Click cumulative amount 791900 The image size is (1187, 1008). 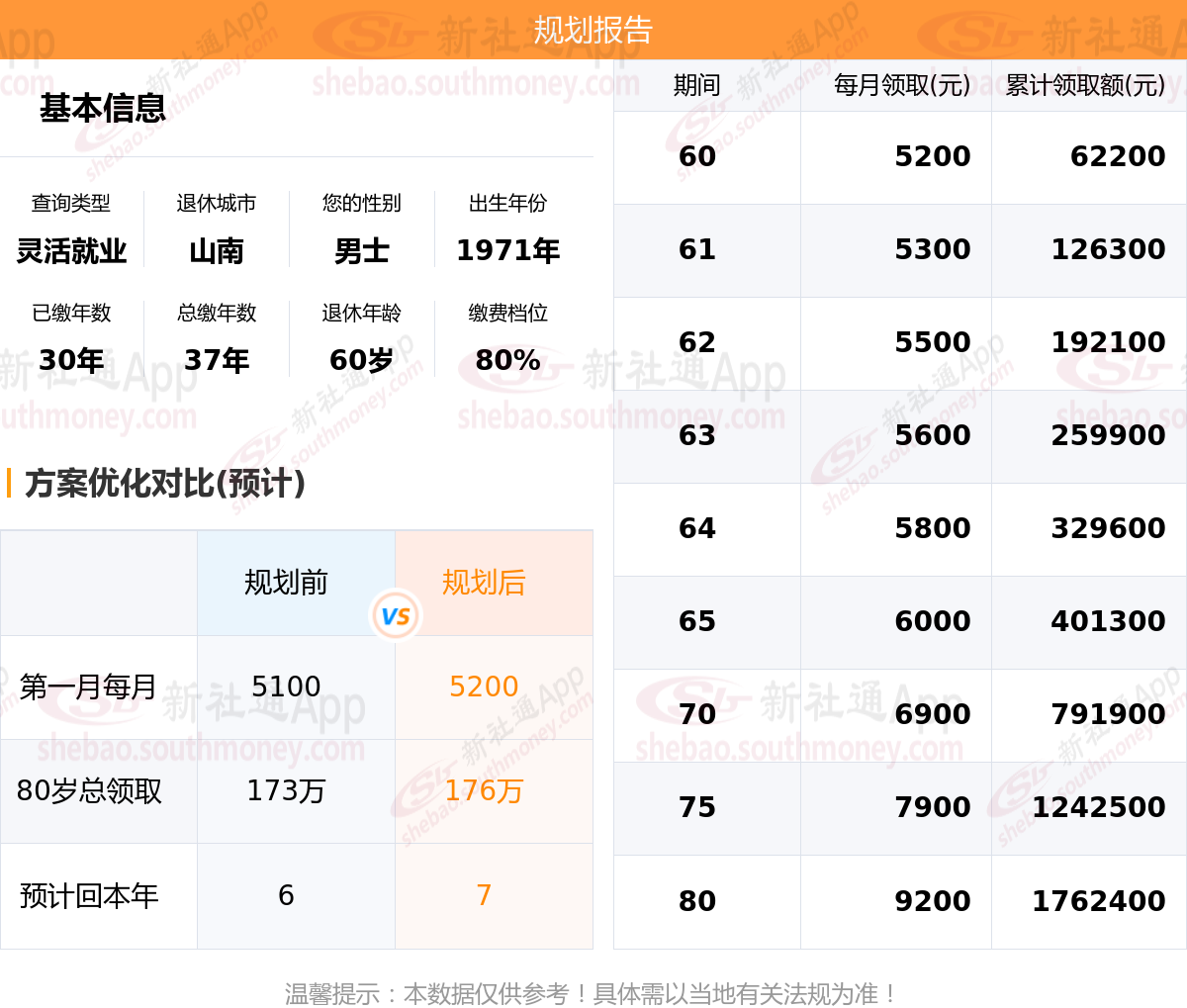pyautogui.click(x=1109, y=714)
